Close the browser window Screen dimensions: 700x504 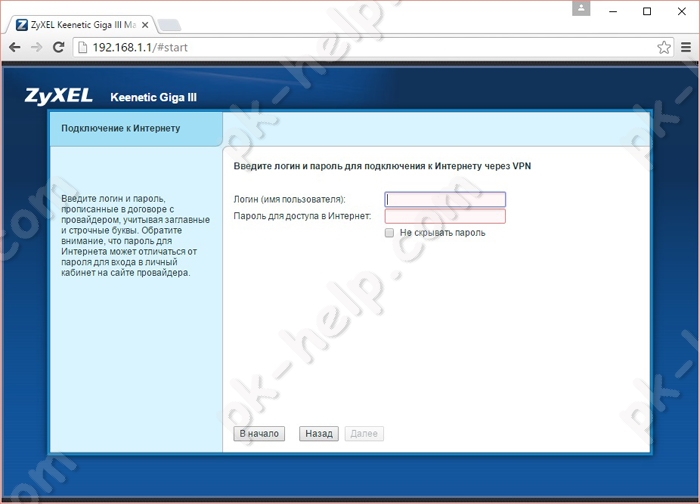click(x=682, y=12)
